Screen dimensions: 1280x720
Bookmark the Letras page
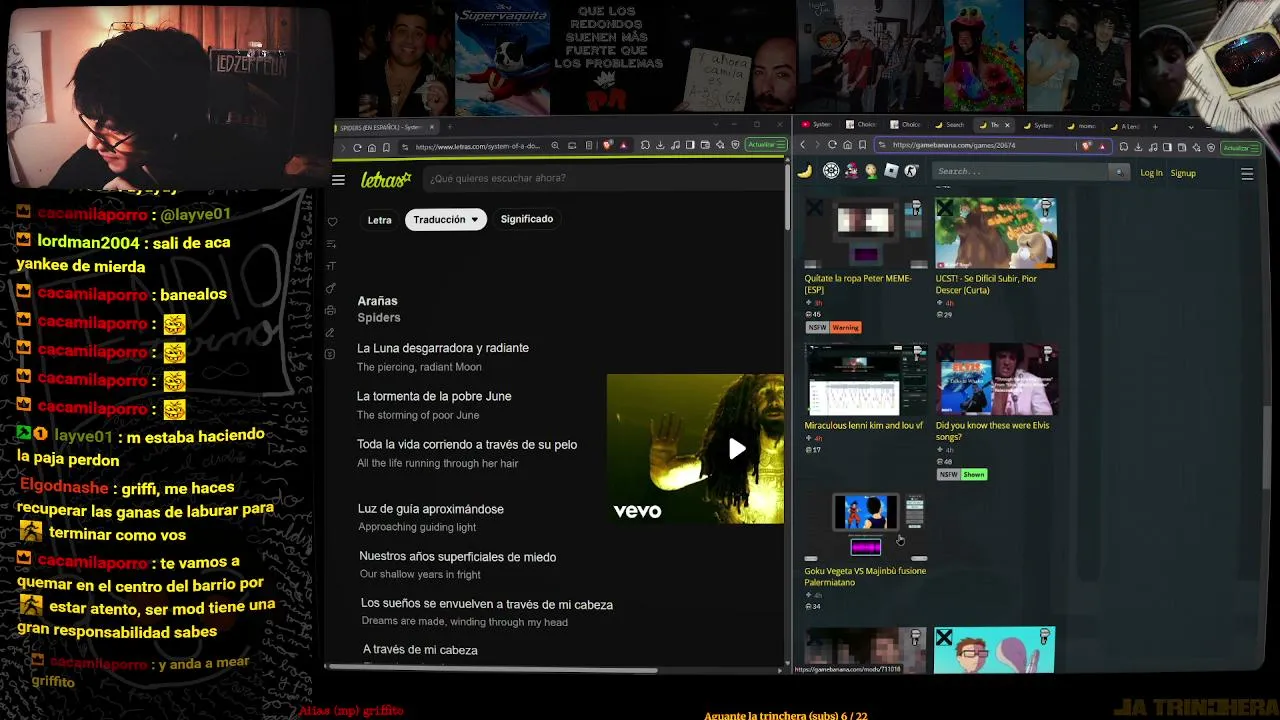point(386,147)
